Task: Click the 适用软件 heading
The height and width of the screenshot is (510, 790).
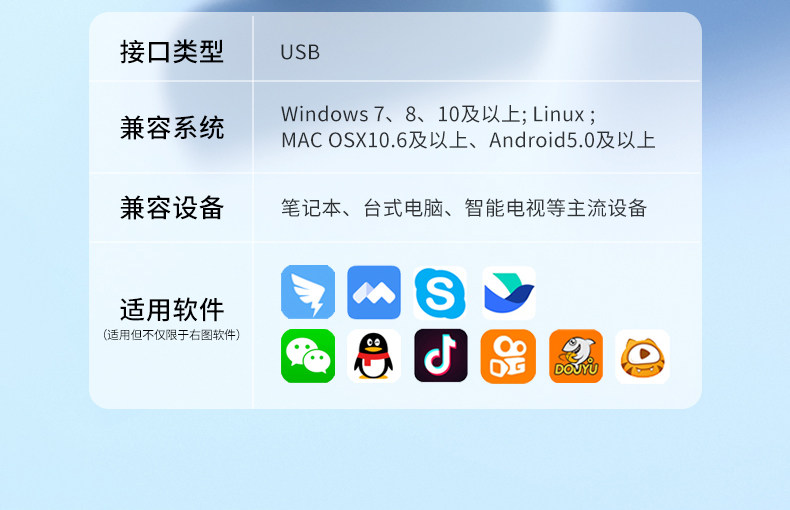Action: click(172, 309)
